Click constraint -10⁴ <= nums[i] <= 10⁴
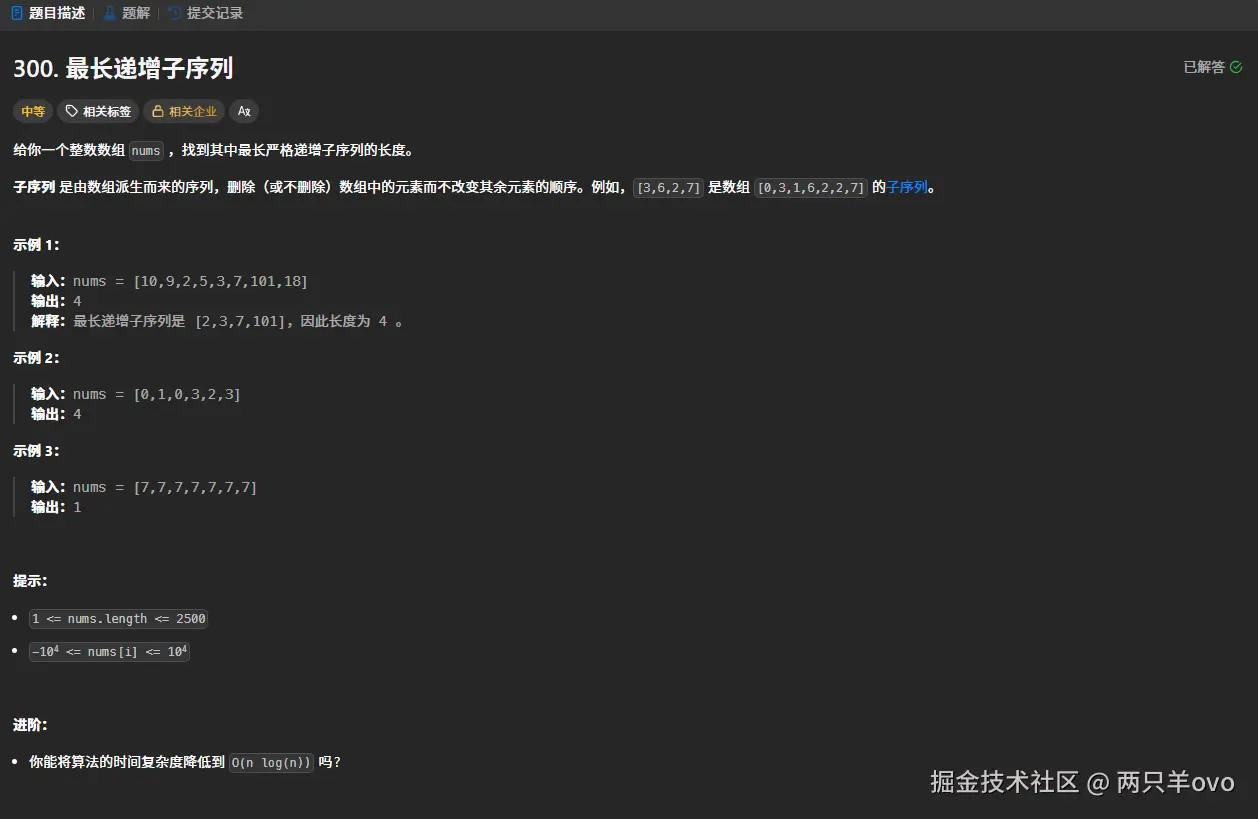The image size is (1258, 819). click(x=109, y=652)
